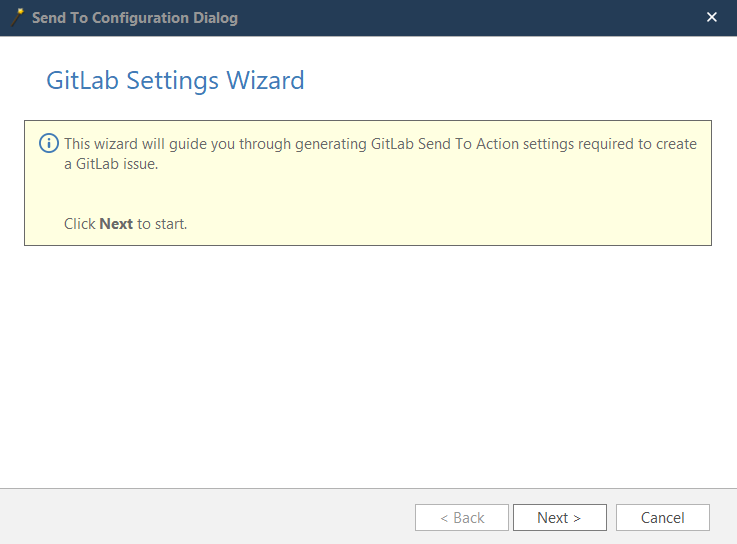Image resolution: width=737 pixels, height=544 pixels.
Task: Cancel the GitLab Settings Wizard
Action: click(662, 517)
